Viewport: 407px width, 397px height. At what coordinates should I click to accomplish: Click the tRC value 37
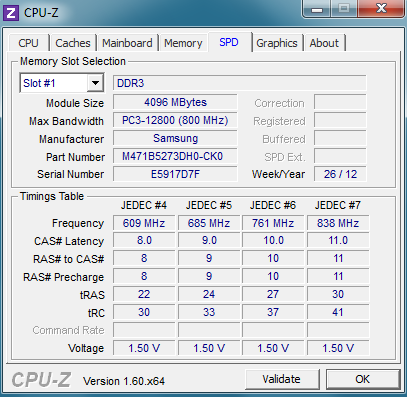(x=273, y=312)
